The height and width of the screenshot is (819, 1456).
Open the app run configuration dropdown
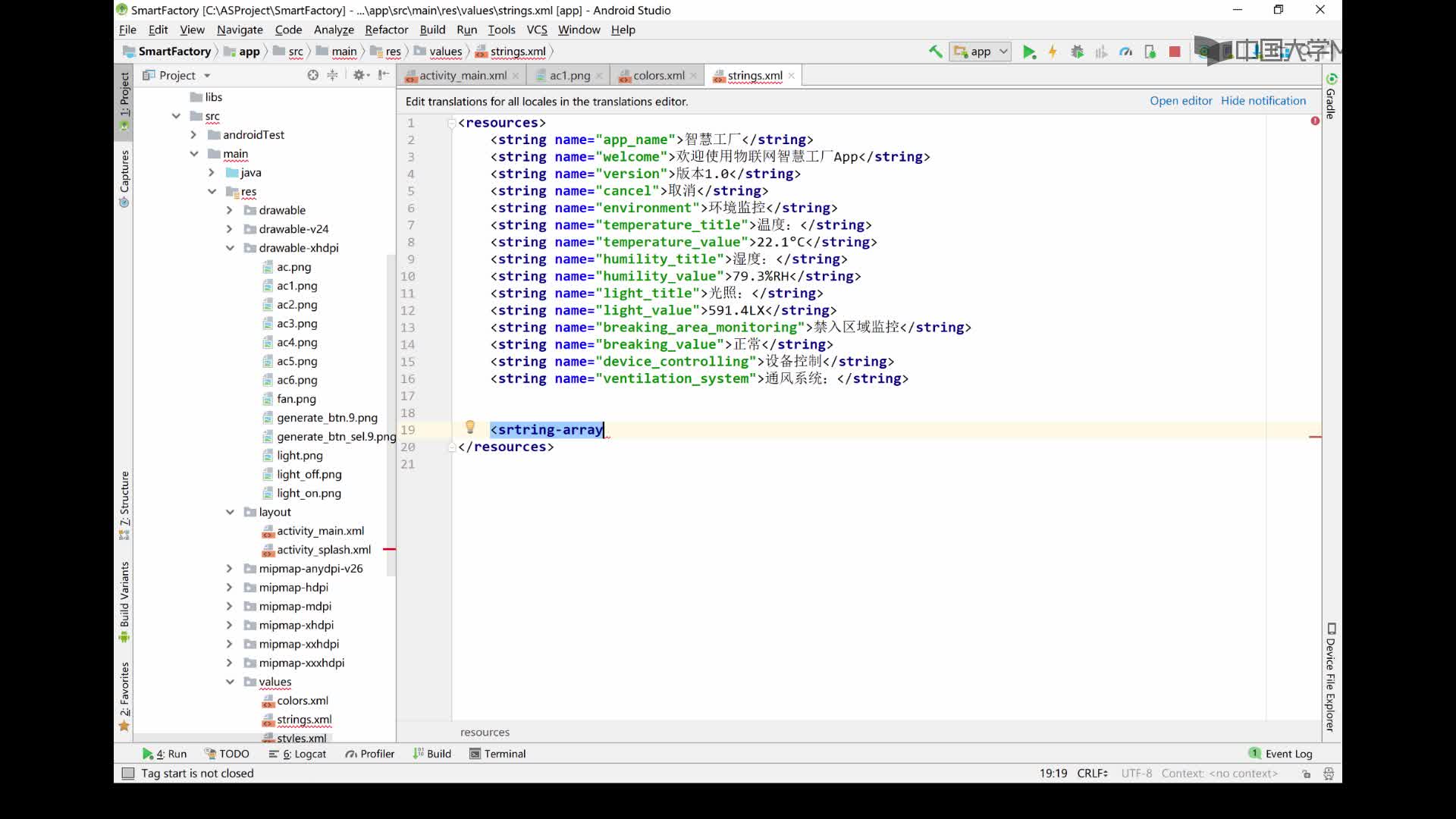pos(981,52)
